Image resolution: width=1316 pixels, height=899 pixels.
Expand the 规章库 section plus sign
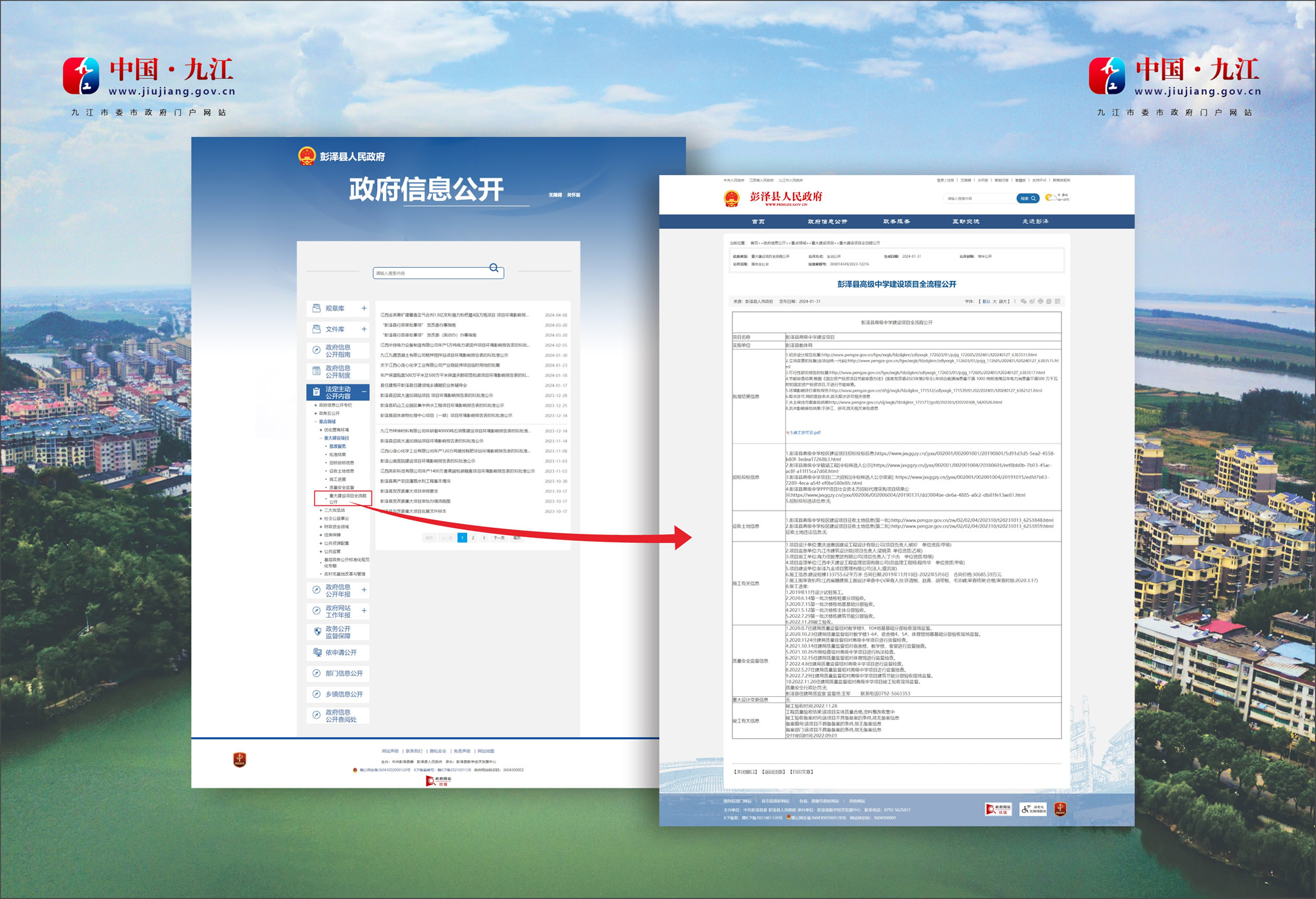click(x=364, y=309)
